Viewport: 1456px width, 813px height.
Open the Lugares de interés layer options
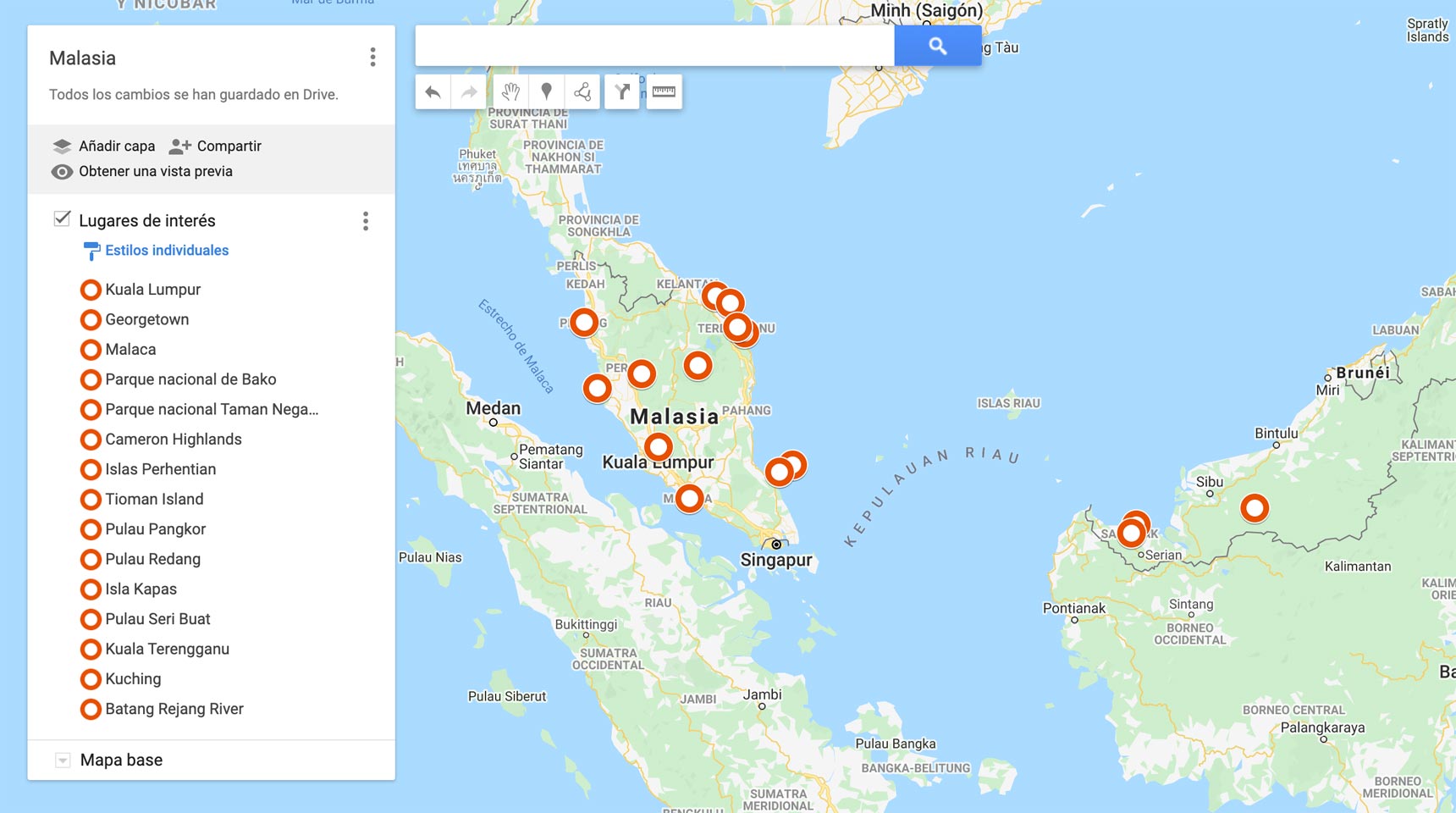coord(366,221)
